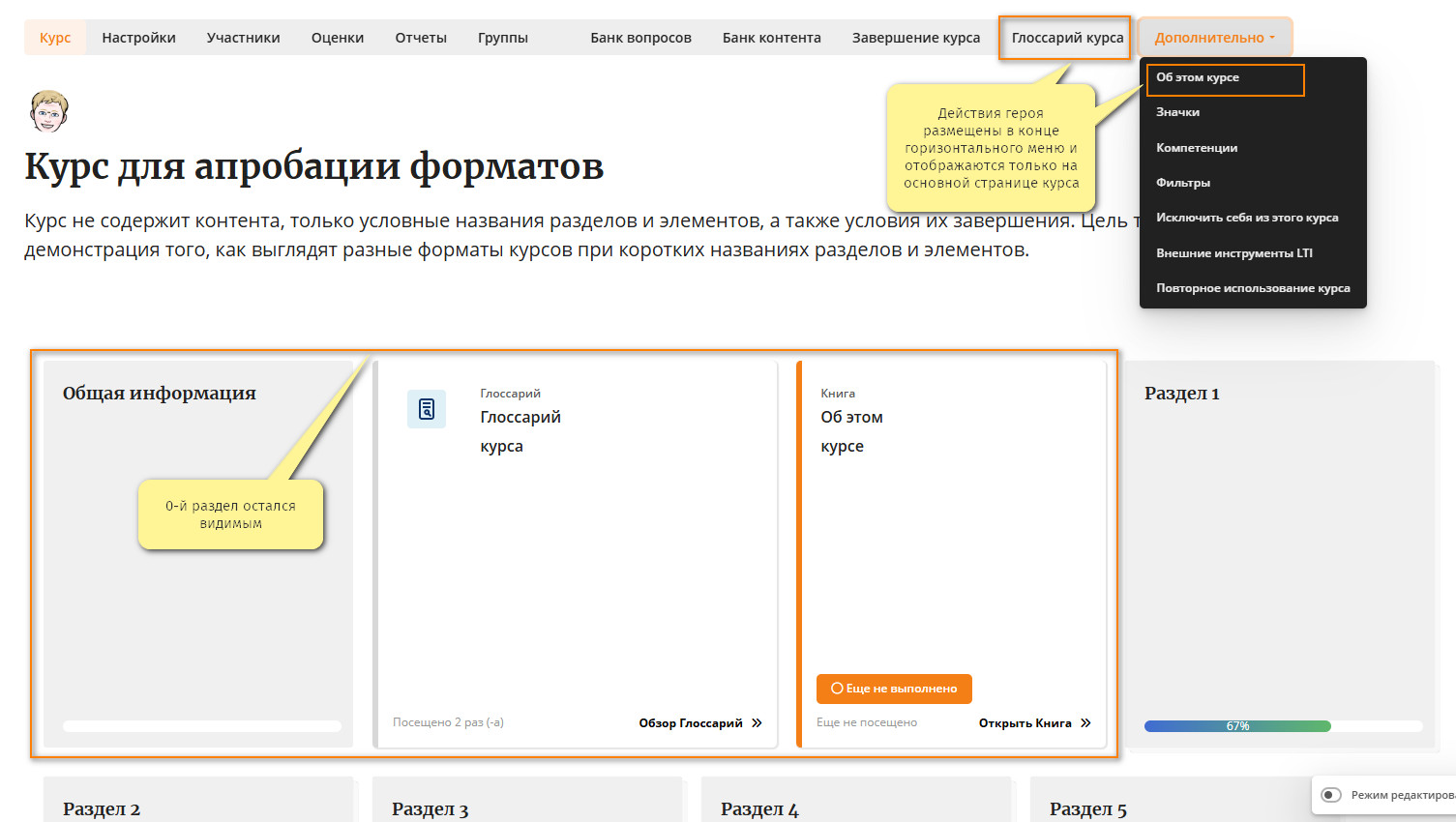Click the Курс для апробации форматов heading
Viewport: 1456px width, 822px height.
coord(313,166)
